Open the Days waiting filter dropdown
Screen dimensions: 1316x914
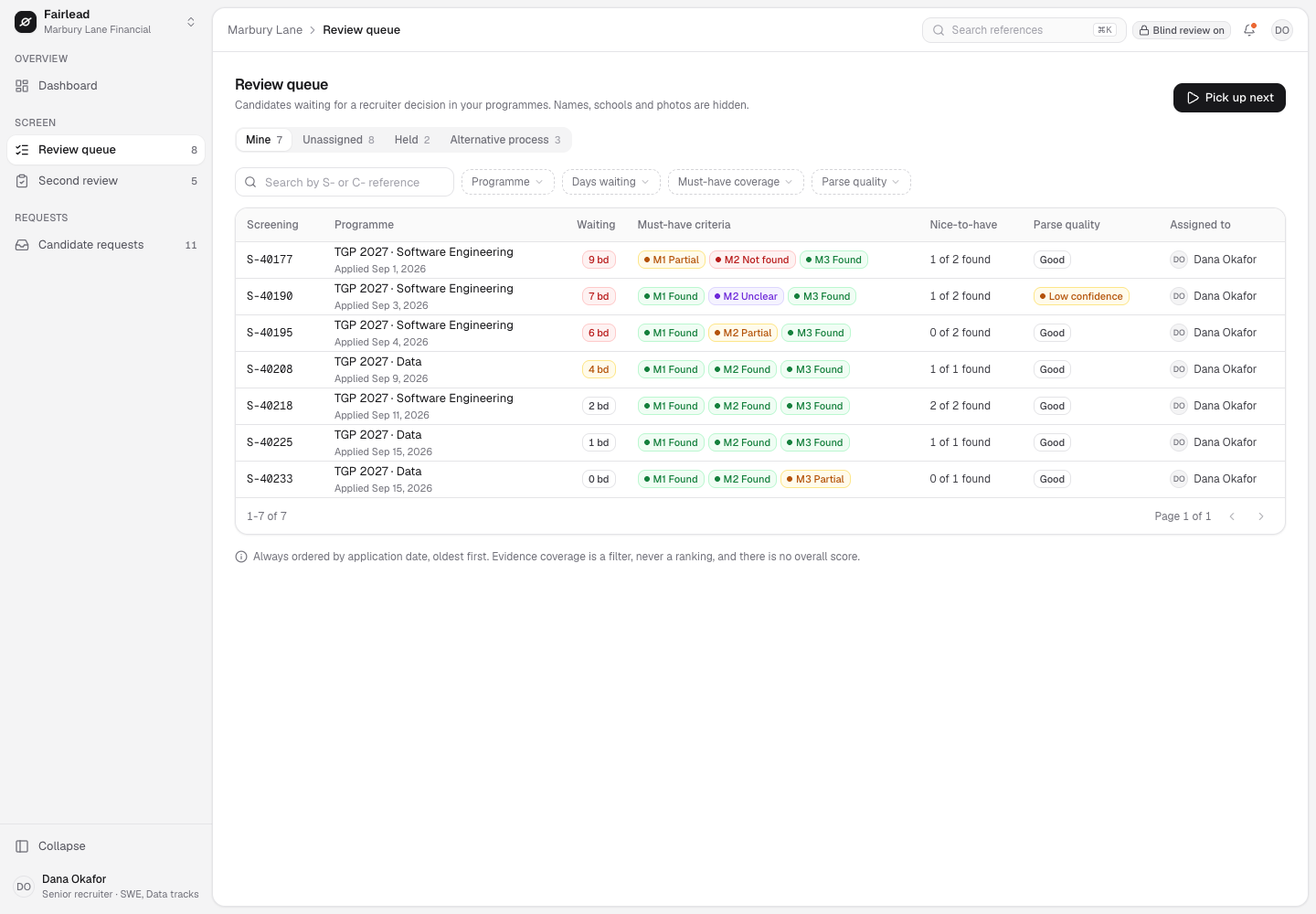pyautogui.click(x=611, y=182)
